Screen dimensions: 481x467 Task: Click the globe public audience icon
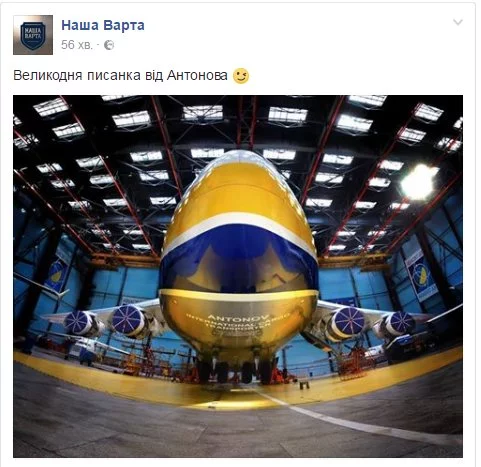click(109, 45)
